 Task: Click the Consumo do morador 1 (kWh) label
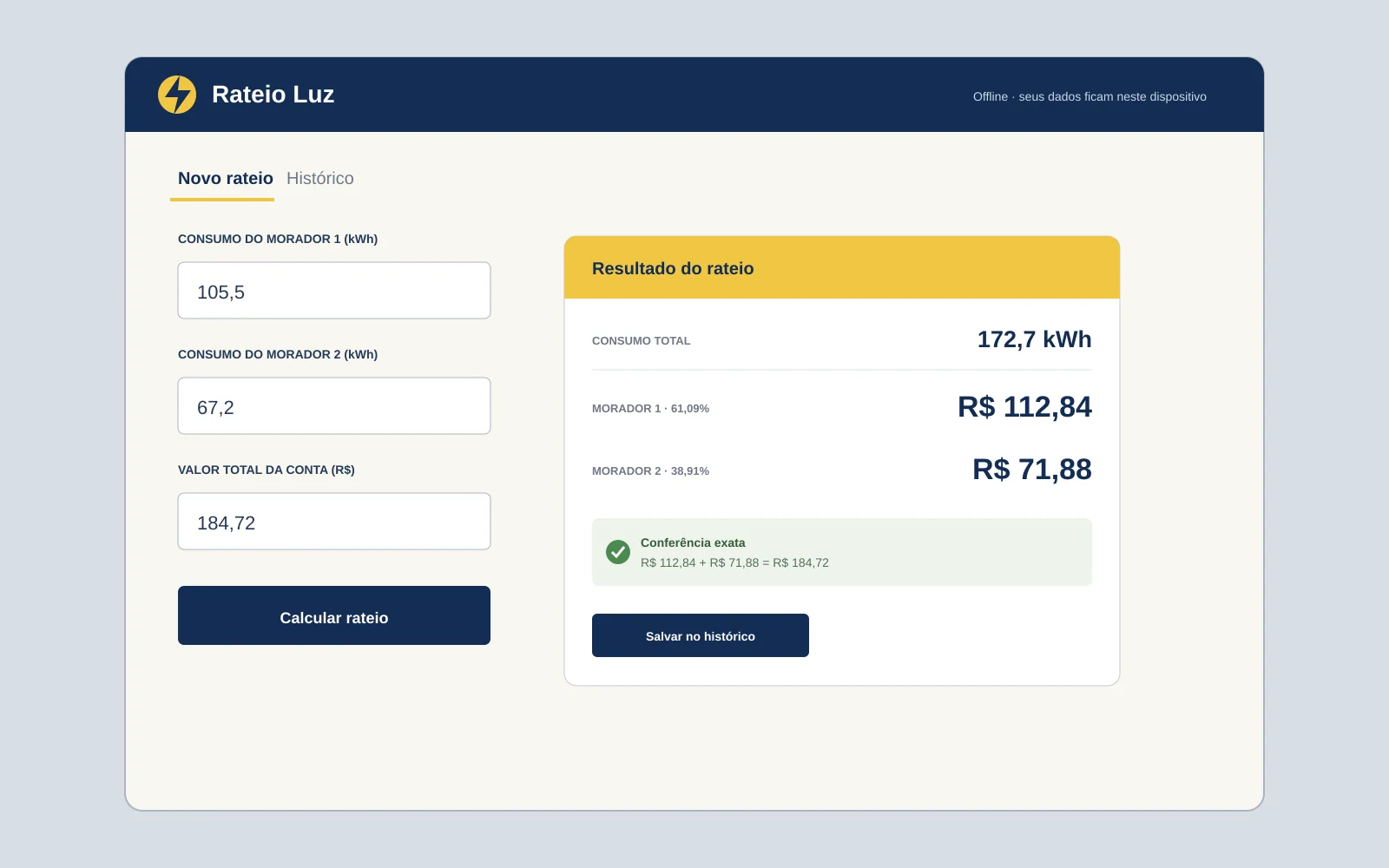[x=278, y=239]
